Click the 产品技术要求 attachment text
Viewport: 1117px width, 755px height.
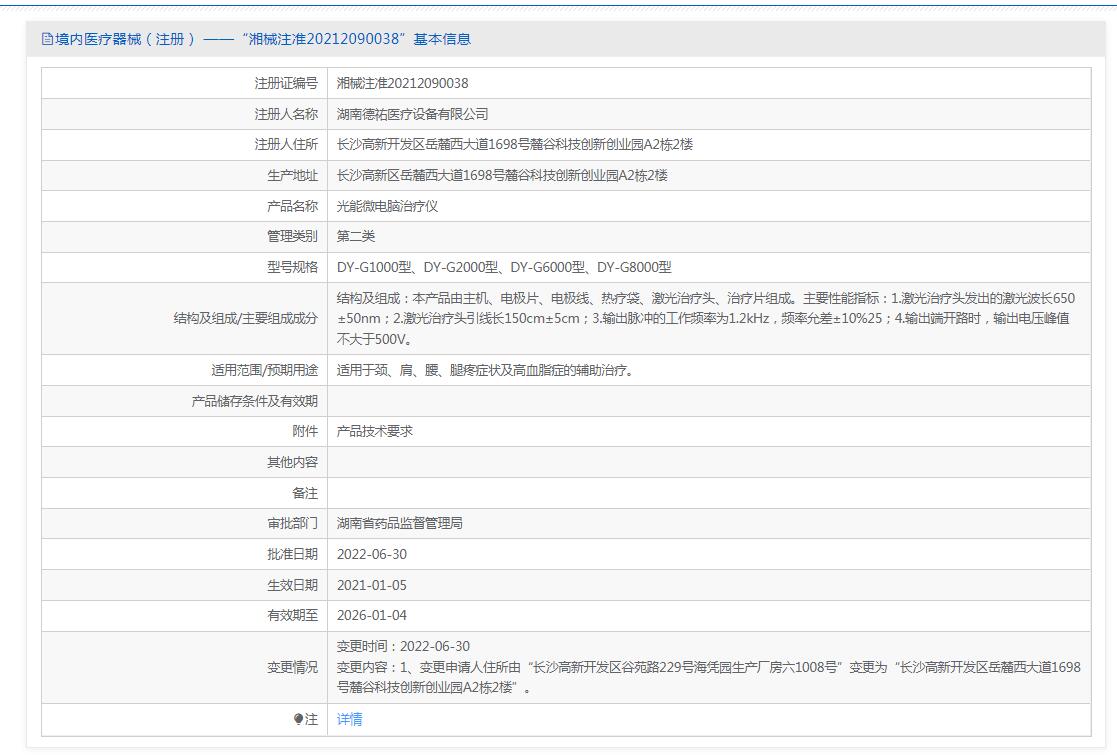(x=375, y=431)
